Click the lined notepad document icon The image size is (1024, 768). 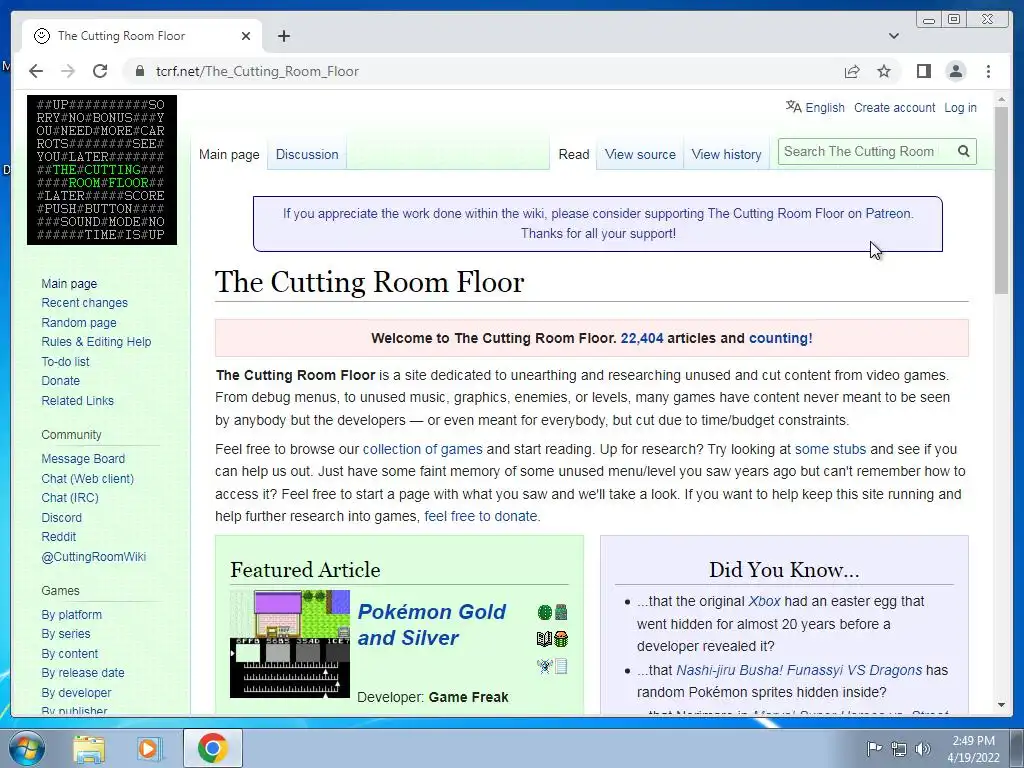(x=561, y=666)
